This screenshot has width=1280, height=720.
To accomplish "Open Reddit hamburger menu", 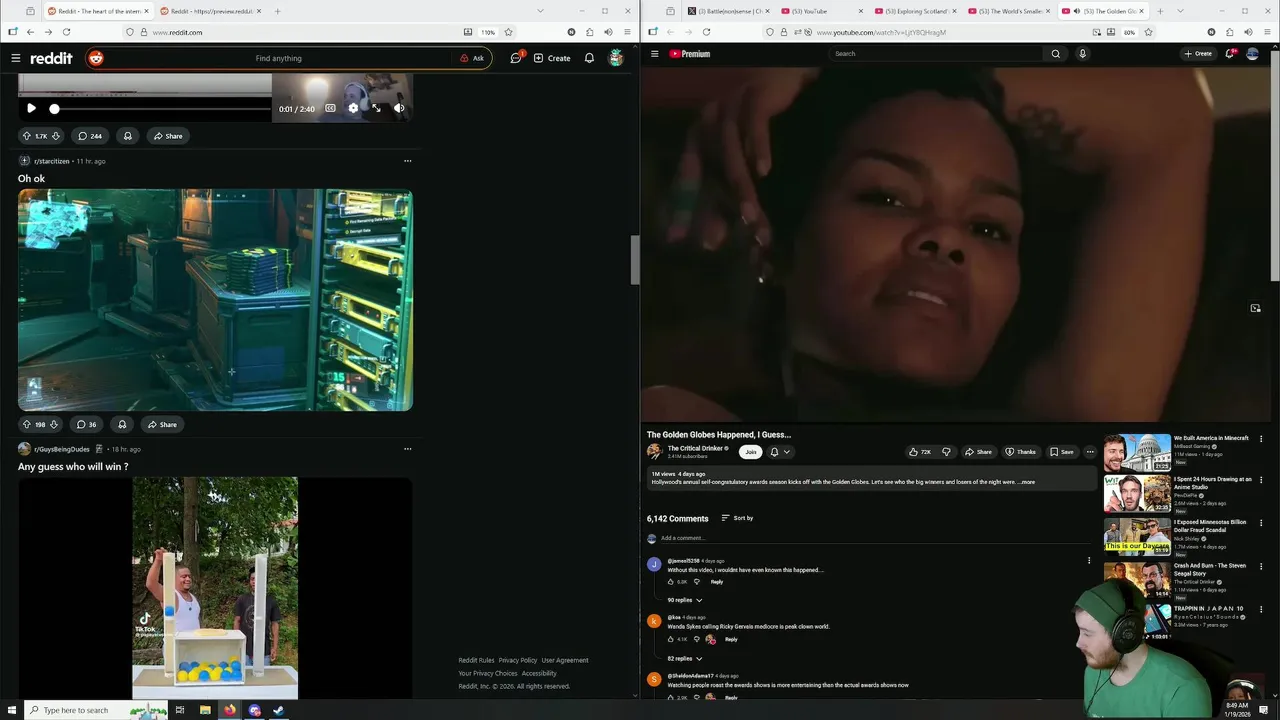I will point(16,58).
